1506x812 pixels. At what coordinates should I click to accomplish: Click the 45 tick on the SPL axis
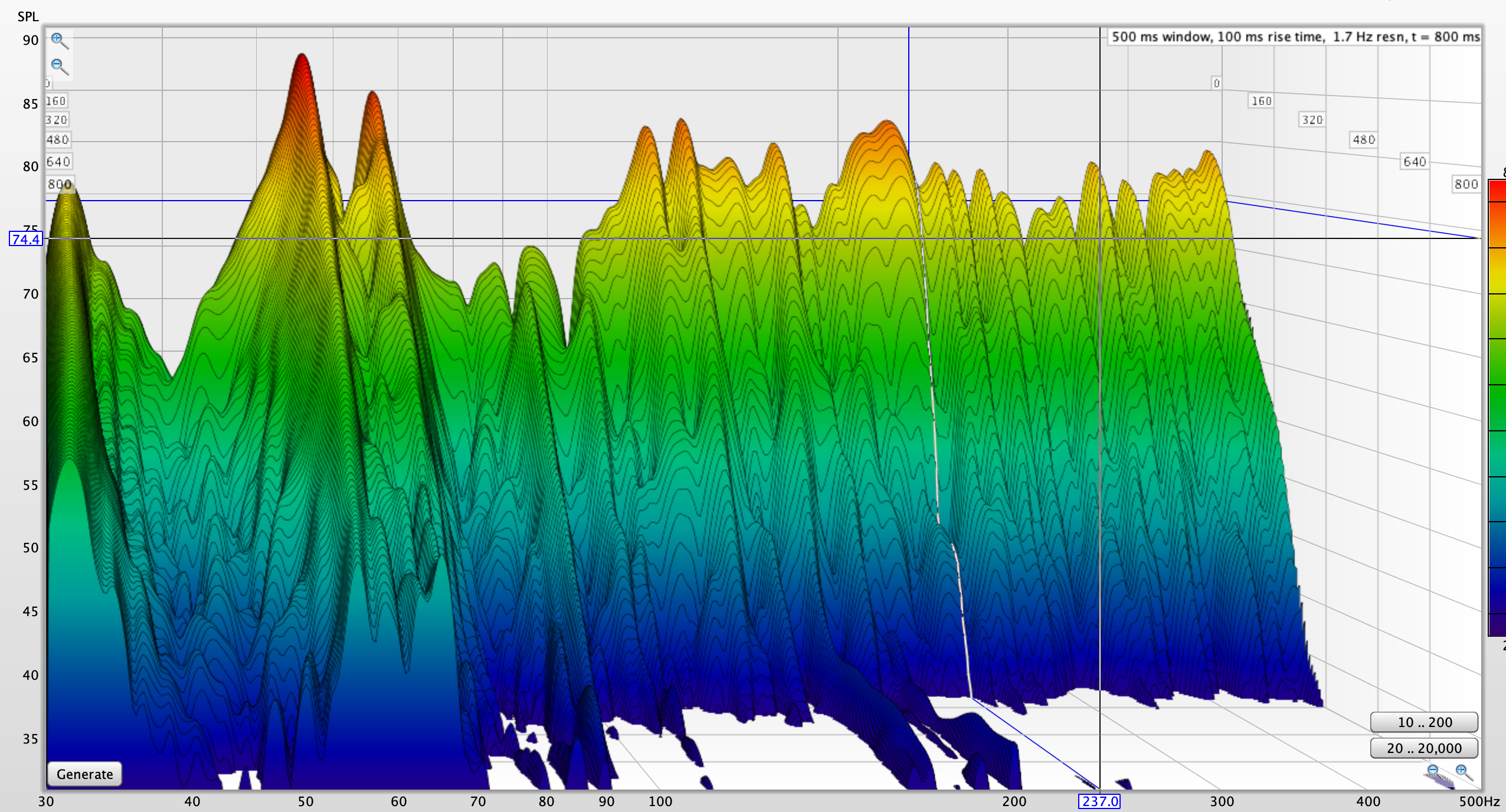(30, 611)
